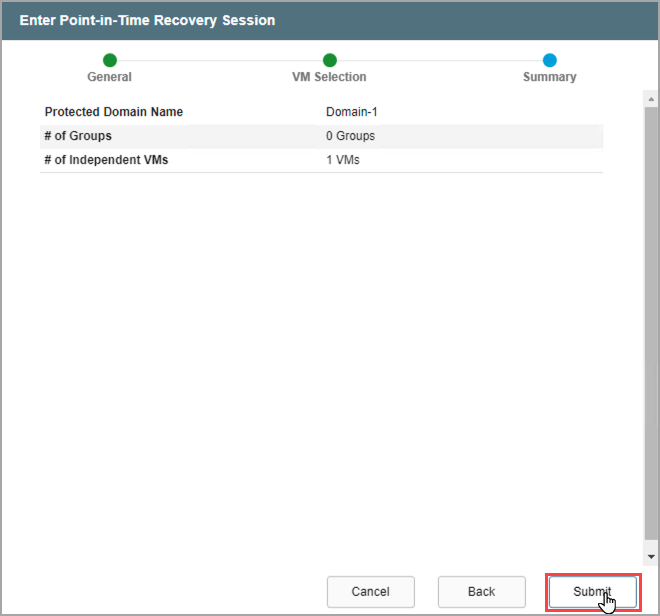The width and height of the screenshot is (660, 616).
Task: Click the 1 VMs value
Action: click(343, 160)
